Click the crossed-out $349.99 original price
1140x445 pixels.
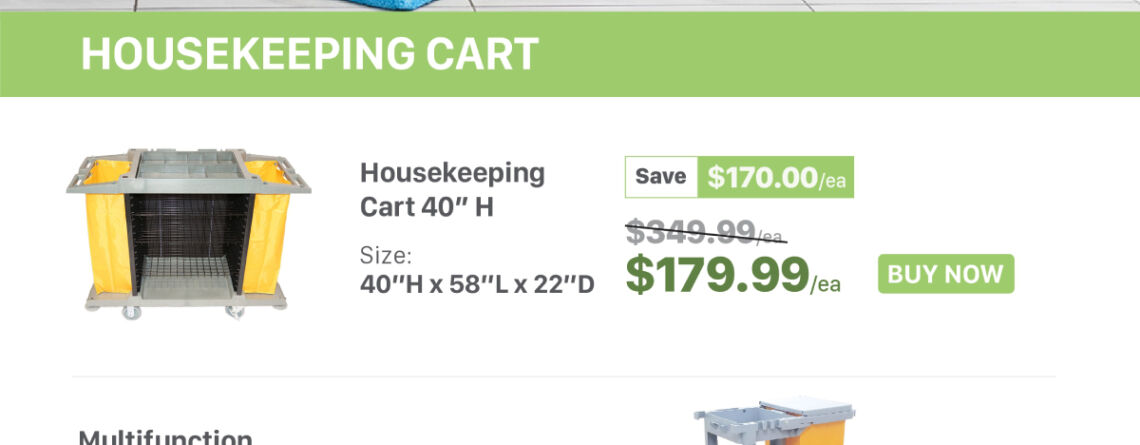pos(690,232)
